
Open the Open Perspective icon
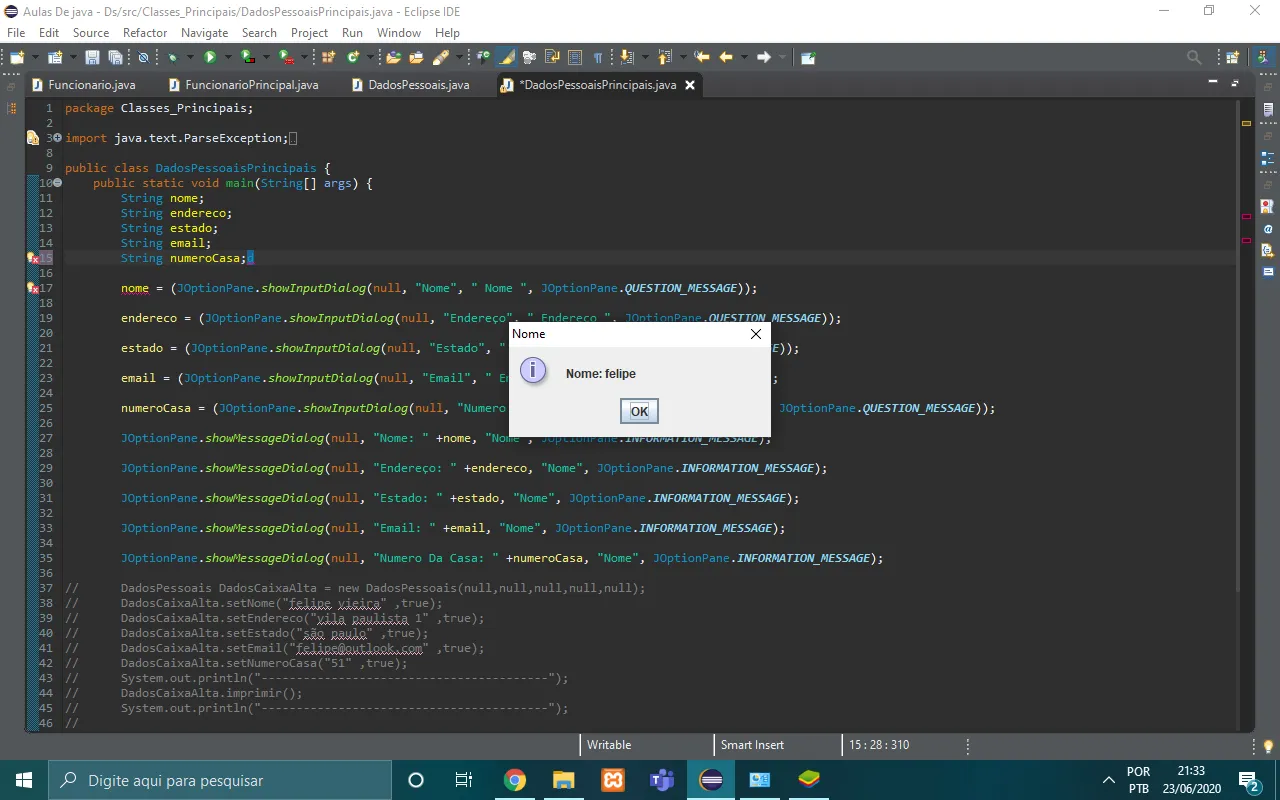[x=1233, y=58]
